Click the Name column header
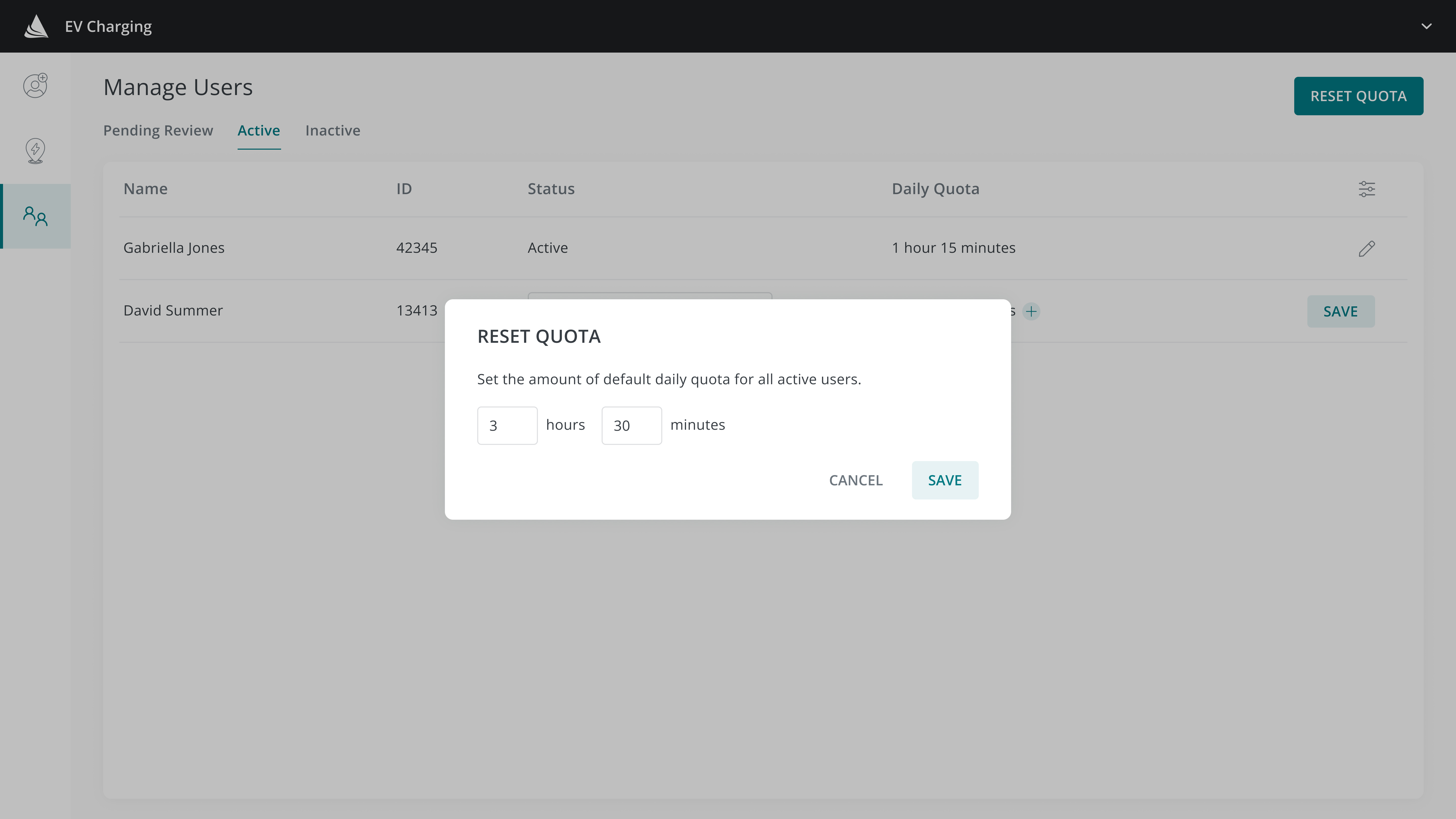Viewport: 1456px width, 819px height. tap(145, 189)
